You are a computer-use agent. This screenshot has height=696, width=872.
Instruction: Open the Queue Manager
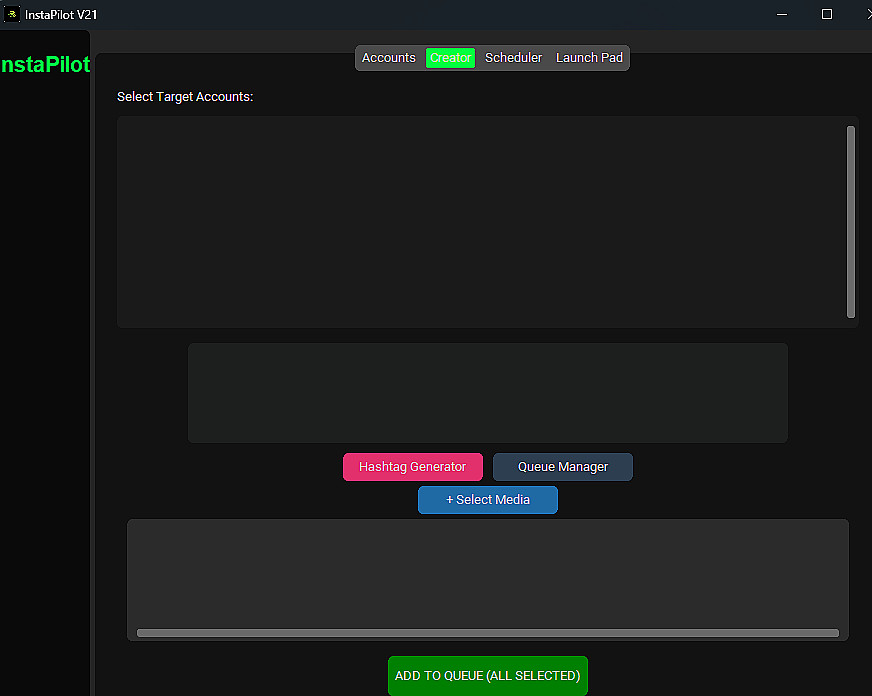[563, 467]
